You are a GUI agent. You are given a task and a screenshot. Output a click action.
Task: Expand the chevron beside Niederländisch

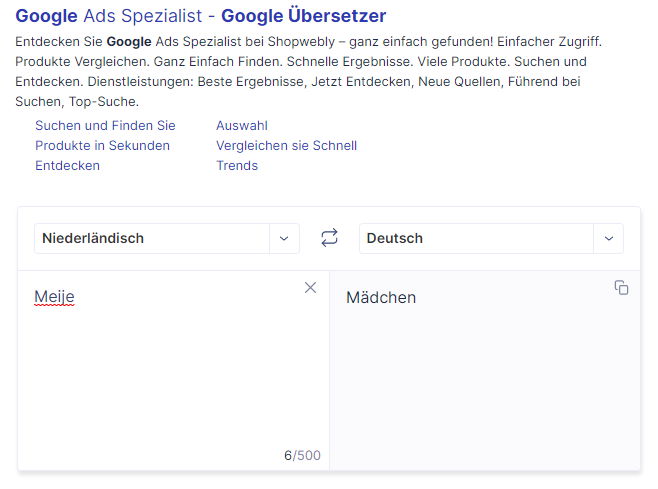[284, 238]
